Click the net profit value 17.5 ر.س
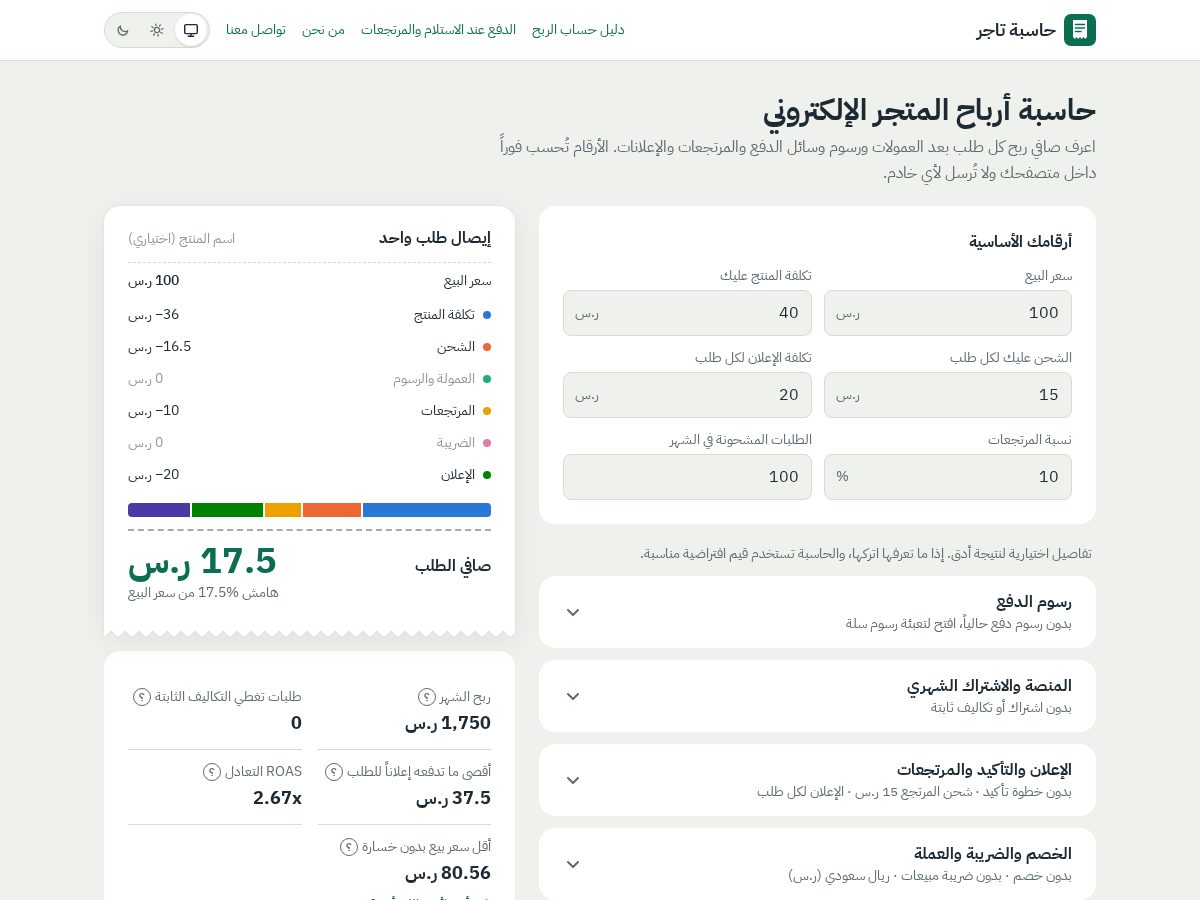 point(202,562)
